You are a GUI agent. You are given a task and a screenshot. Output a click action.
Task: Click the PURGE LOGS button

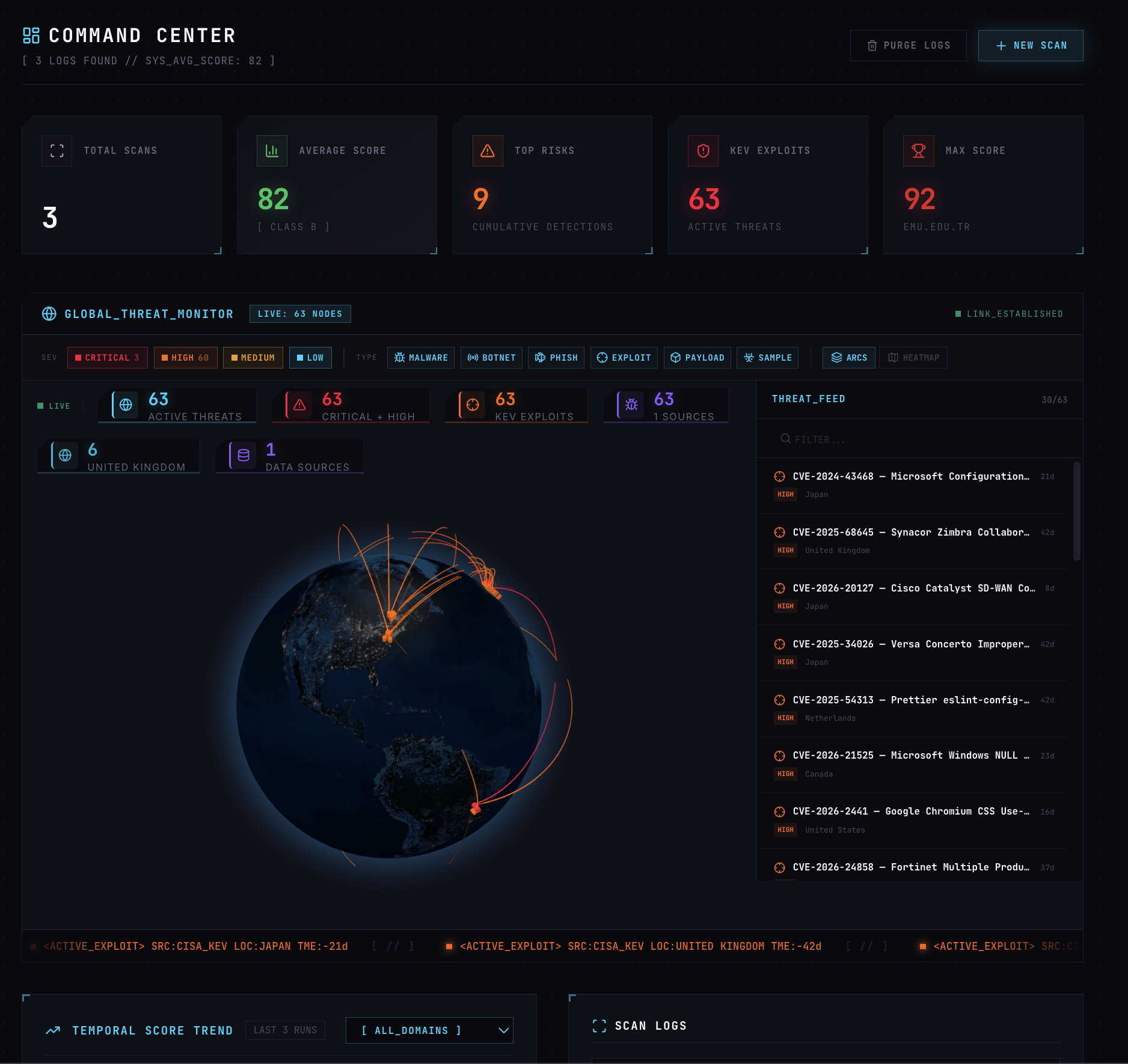click(x=909, y=46)
